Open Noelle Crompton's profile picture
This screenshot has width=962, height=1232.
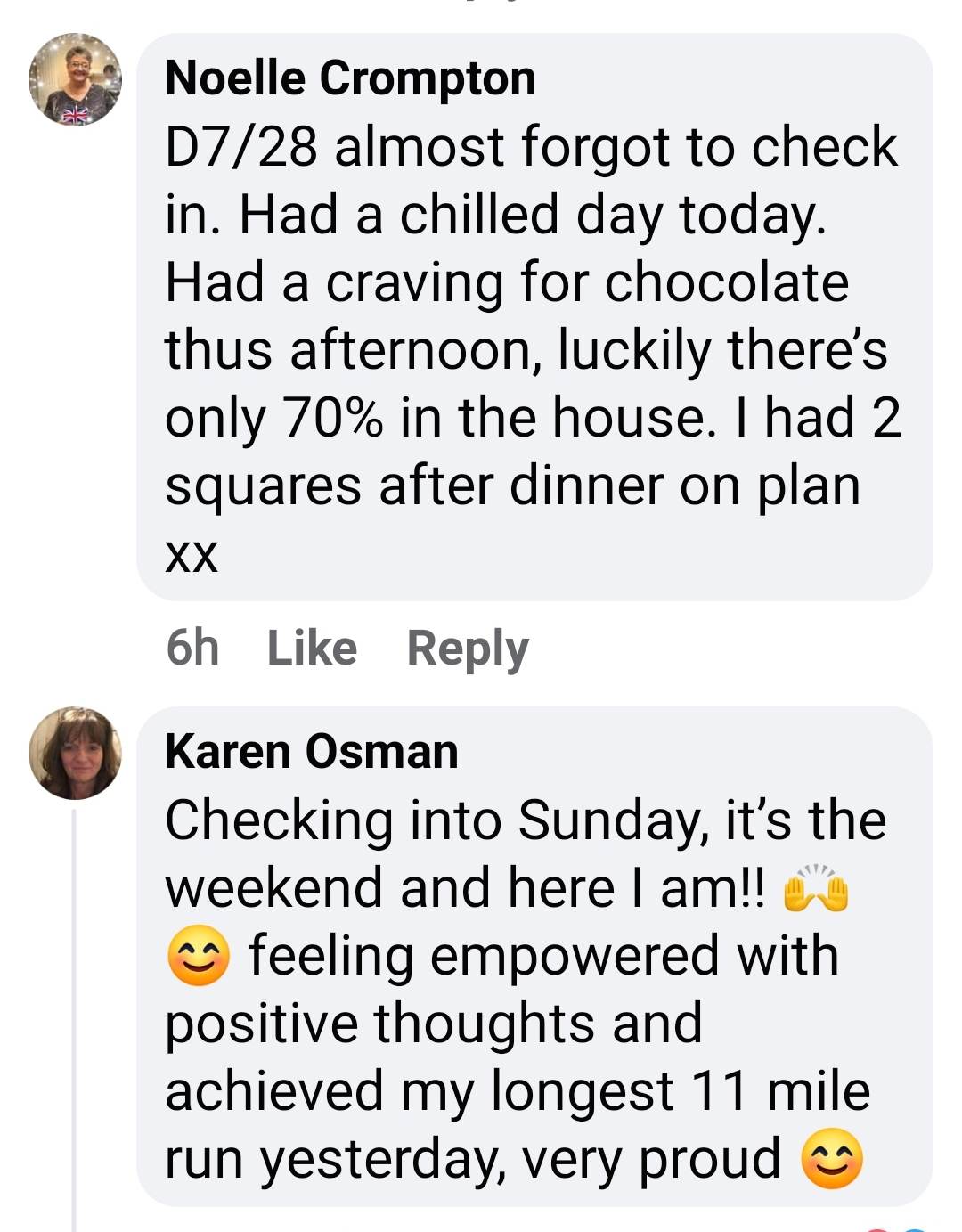75,79
